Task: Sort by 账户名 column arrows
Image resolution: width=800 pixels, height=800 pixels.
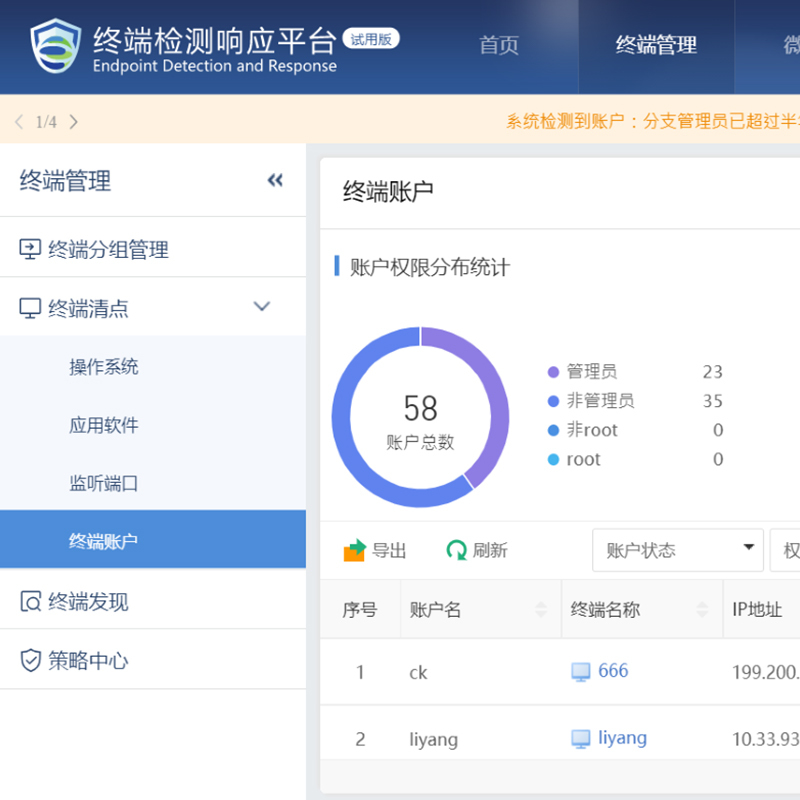Action: [x=541, y=609]
